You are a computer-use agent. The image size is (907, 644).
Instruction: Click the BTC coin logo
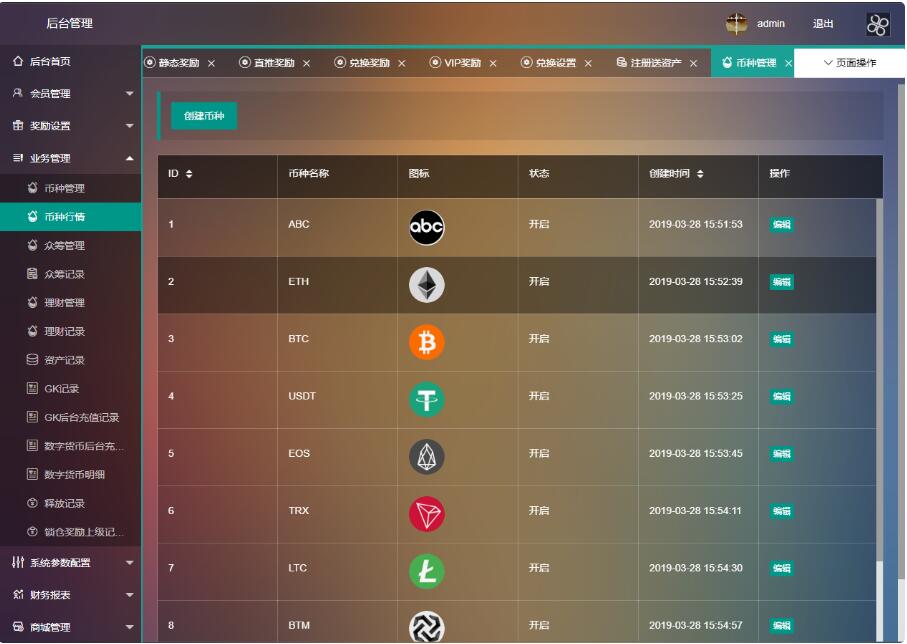click(x=427, y=342)
